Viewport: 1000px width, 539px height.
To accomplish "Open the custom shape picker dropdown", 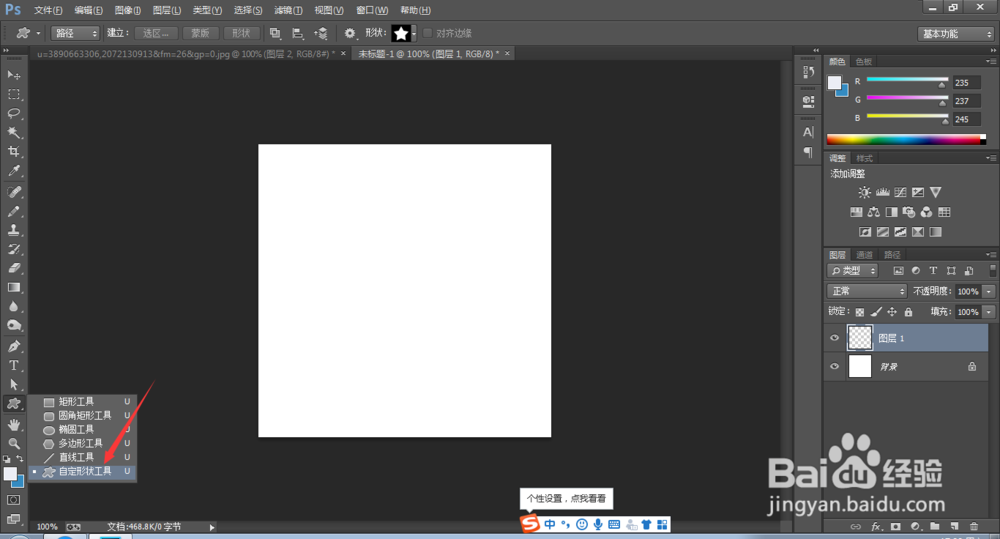I will tap(414, 33).
